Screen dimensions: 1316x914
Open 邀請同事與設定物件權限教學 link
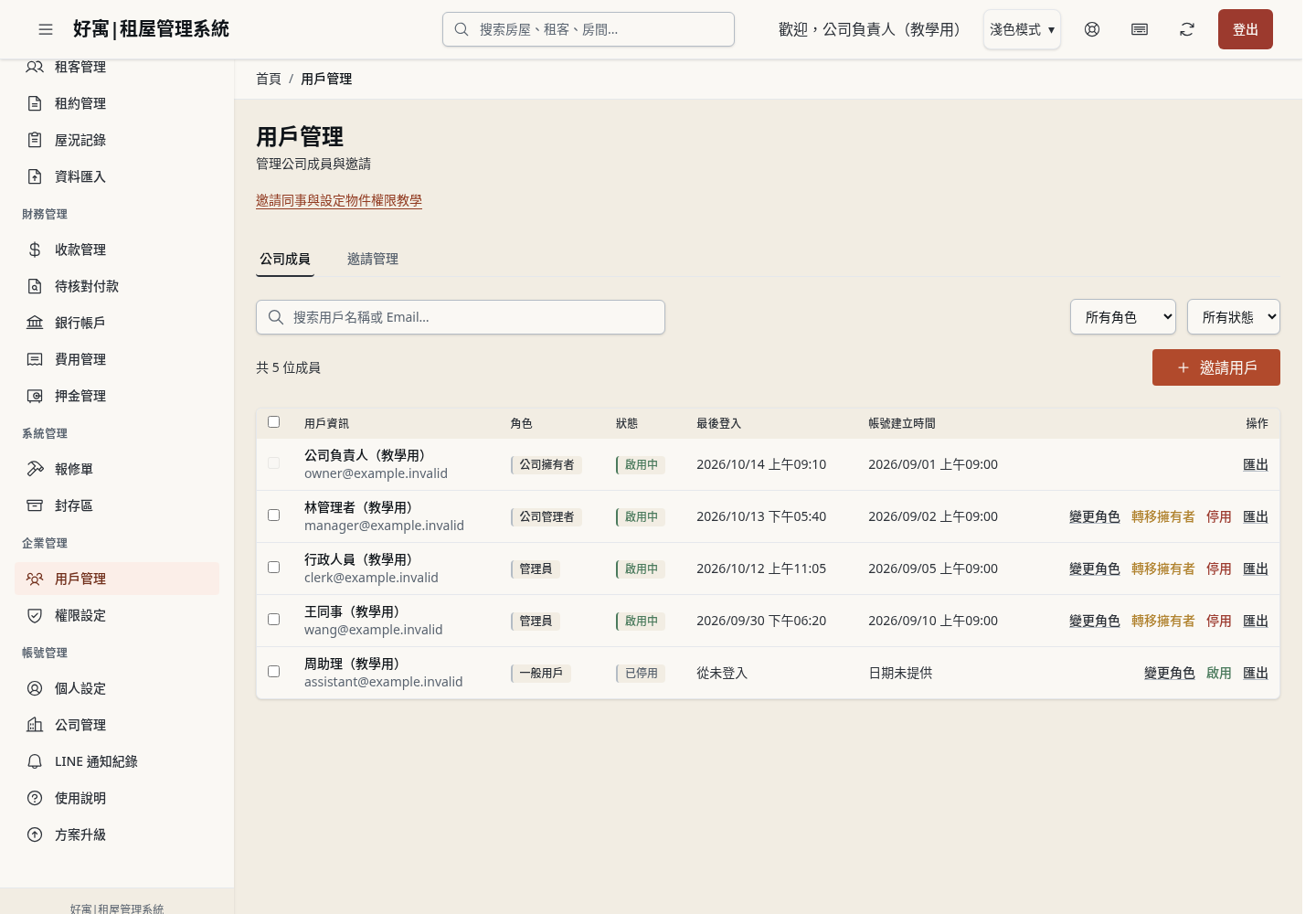[339, 200]
